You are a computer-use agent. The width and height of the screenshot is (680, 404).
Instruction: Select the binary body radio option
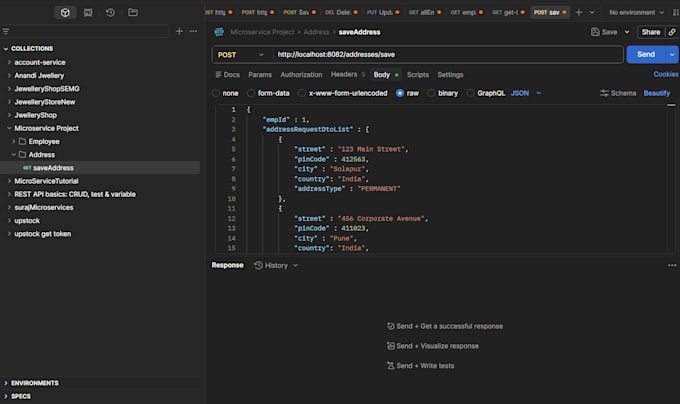tap(431, 93)
